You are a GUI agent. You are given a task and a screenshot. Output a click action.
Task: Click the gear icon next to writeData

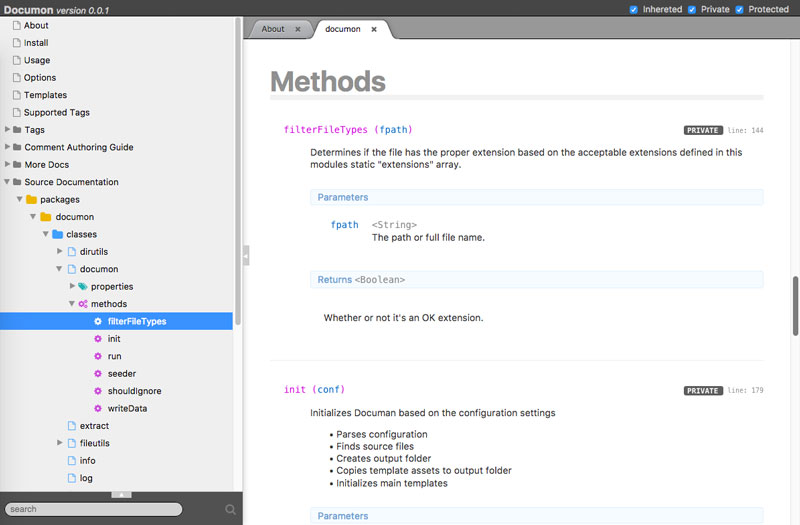(x=98, y=409)
